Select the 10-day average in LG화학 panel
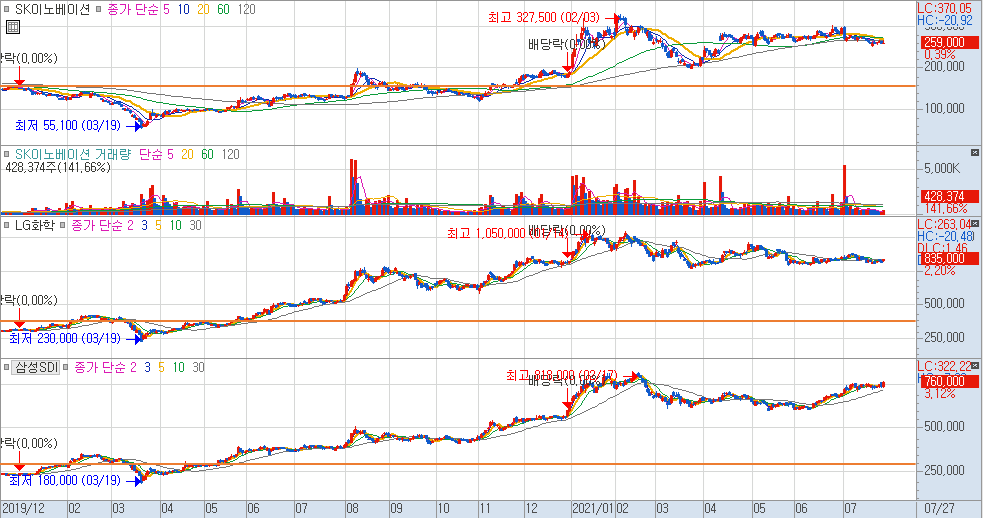This screenshot has height=518, width=983. pos(176,225)
